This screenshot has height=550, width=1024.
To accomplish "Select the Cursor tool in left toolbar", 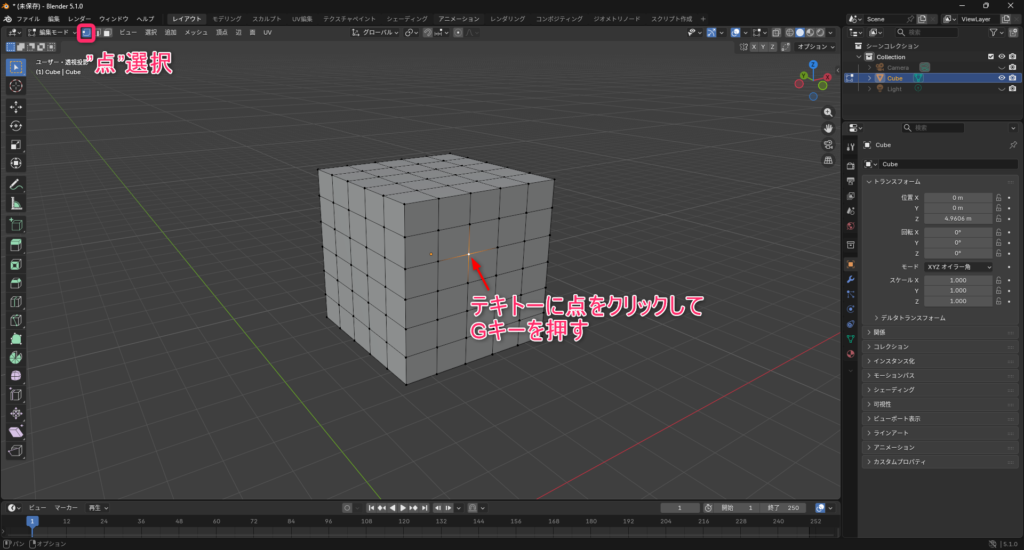I will [x=16, y=86].
